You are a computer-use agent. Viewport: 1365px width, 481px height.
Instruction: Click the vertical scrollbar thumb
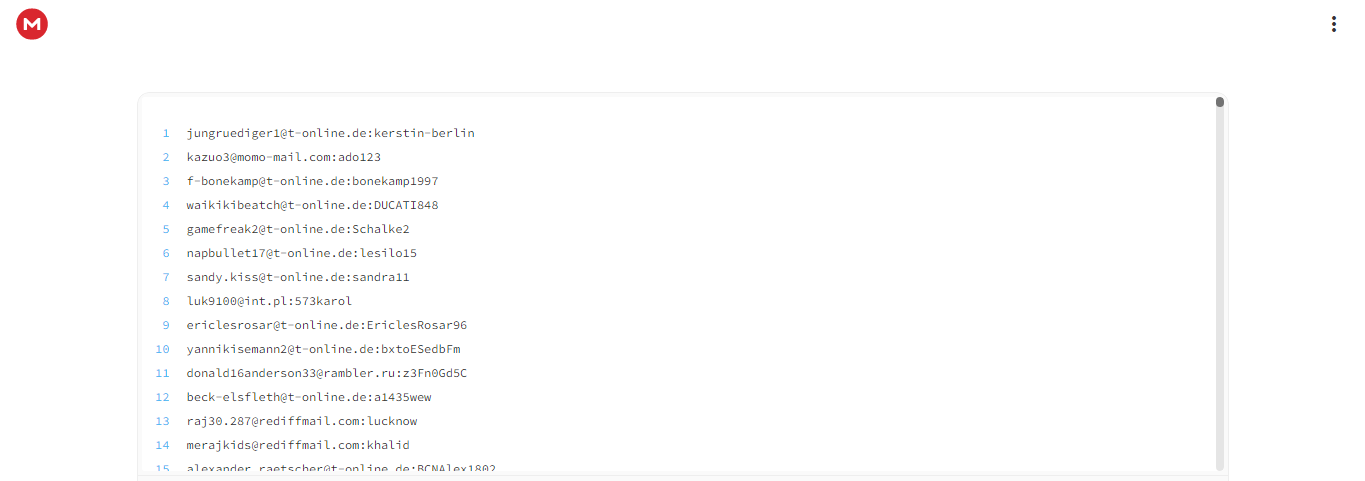tap(1220, 102)
